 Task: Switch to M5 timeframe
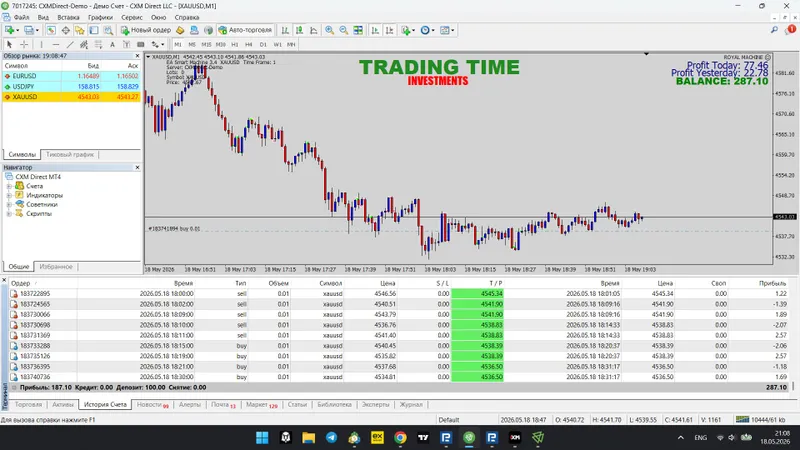tap(192, 45)
